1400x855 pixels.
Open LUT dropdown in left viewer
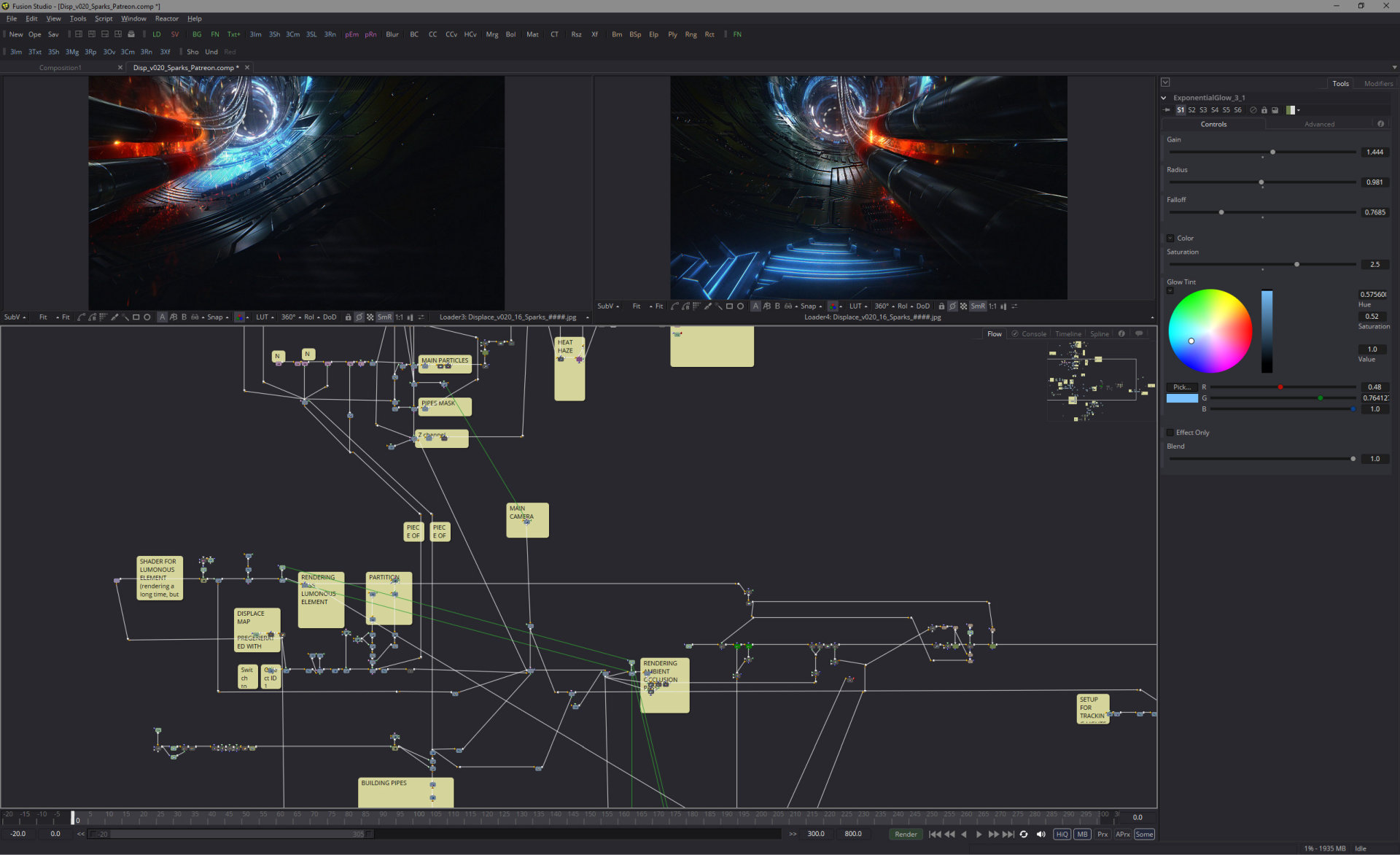tap(265, 317)
